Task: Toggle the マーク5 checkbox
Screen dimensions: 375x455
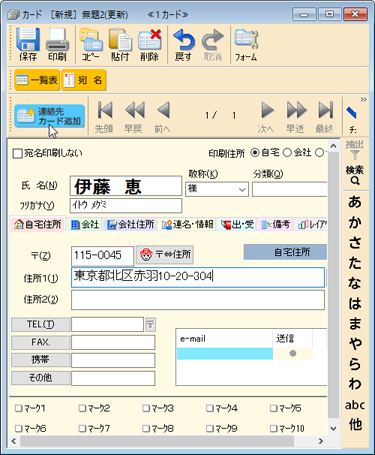Action: pyautogui.click(x=273, y=408)
